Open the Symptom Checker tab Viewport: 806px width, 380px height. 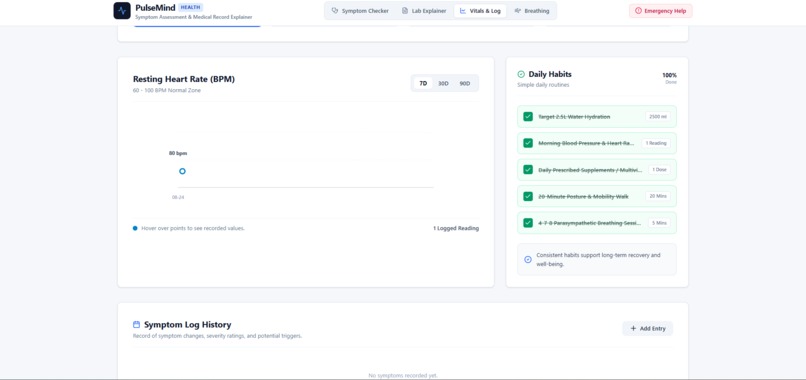click(x=360, y=11)
